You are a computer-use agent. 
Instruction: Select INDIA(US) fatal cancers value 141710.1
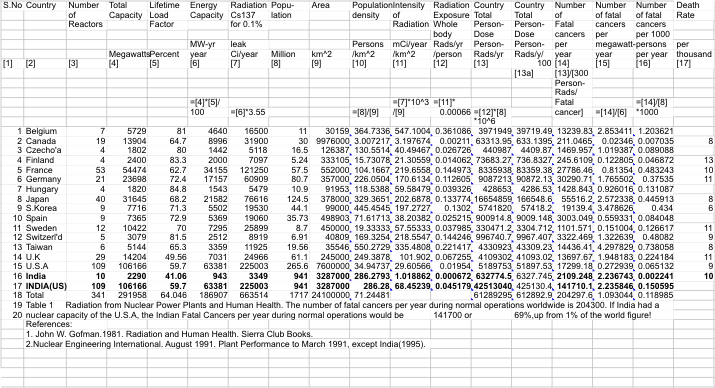[573, 286]
